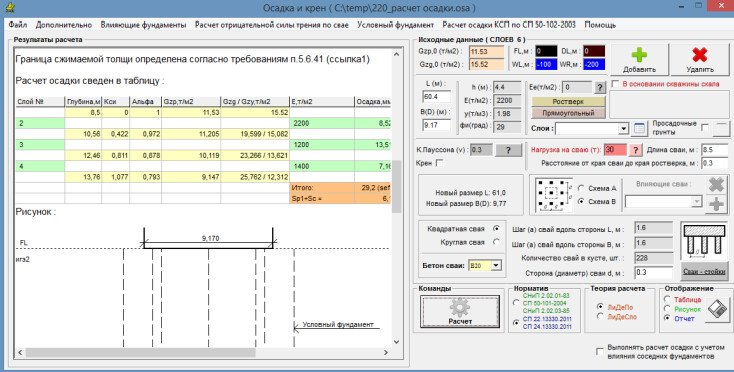The width and height of the screenshot is (734, 372).
Task: Click the Ростверк button
Action: (568, 102)
